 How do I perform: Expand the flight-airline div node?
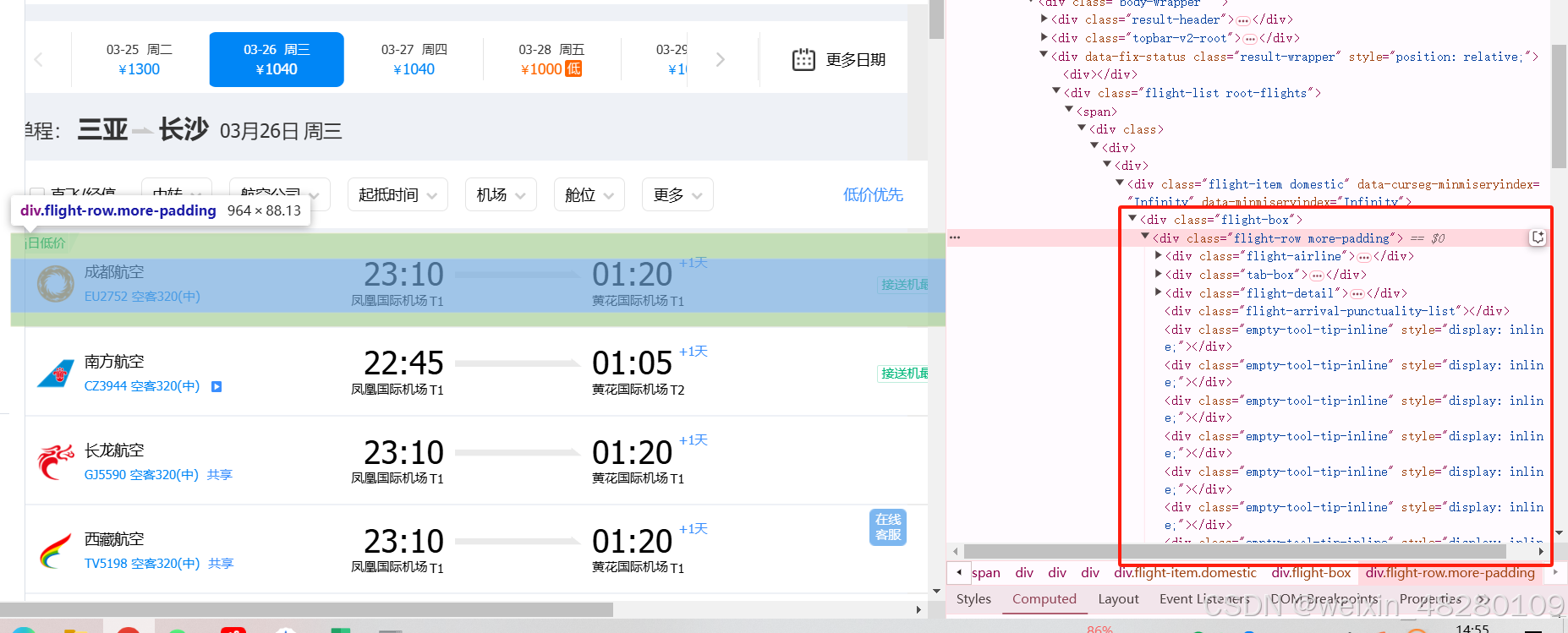[x=1159, y=256]
